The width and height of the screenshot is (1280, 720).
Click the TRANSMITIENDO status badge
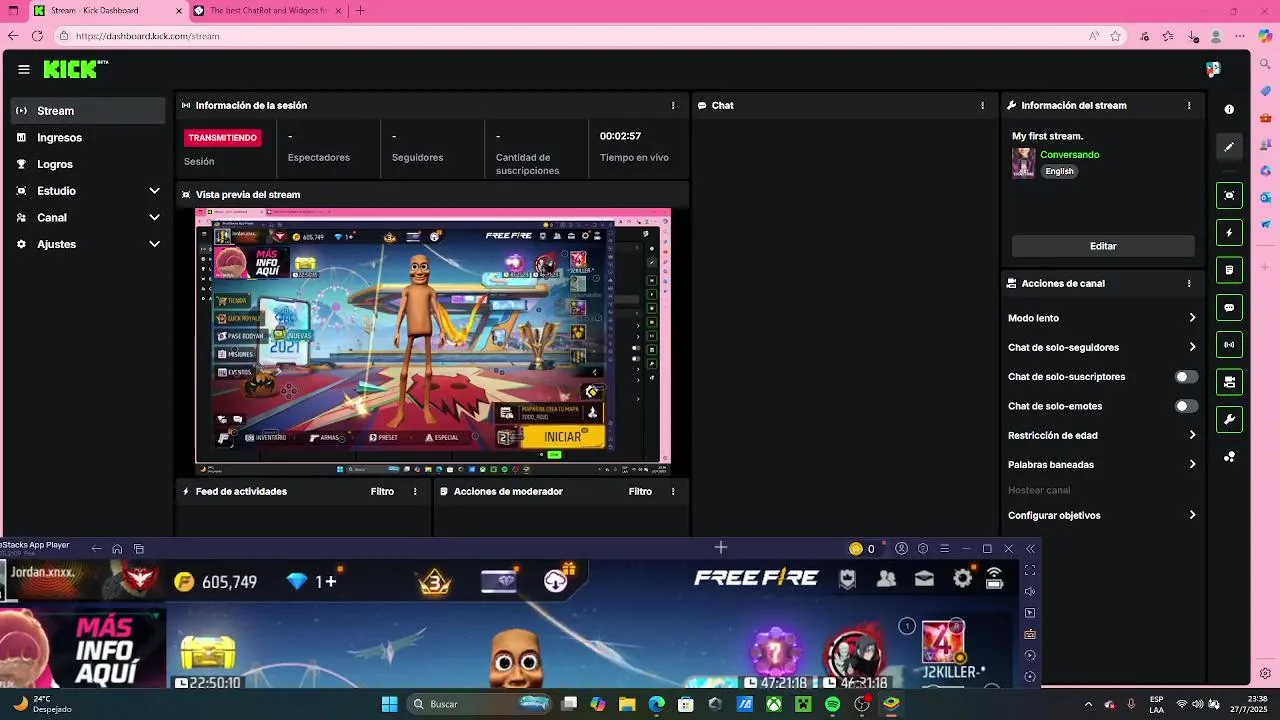pos(222,137)
